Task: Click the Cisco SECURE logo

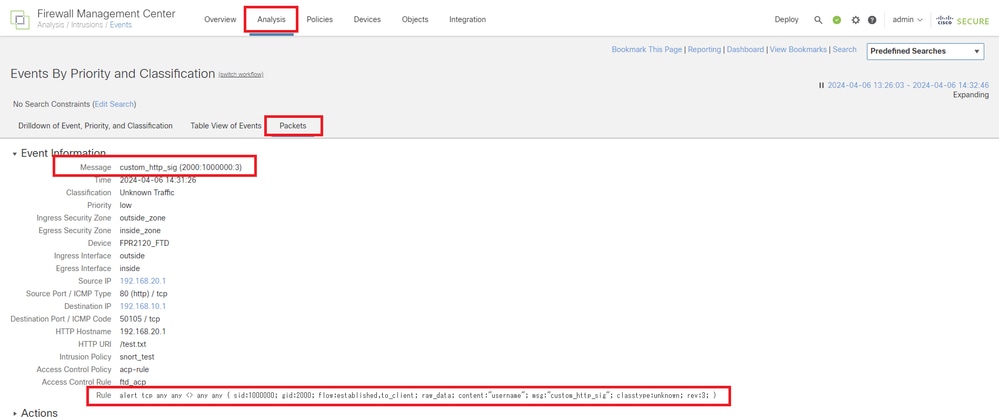Action: tap(962, 20)
